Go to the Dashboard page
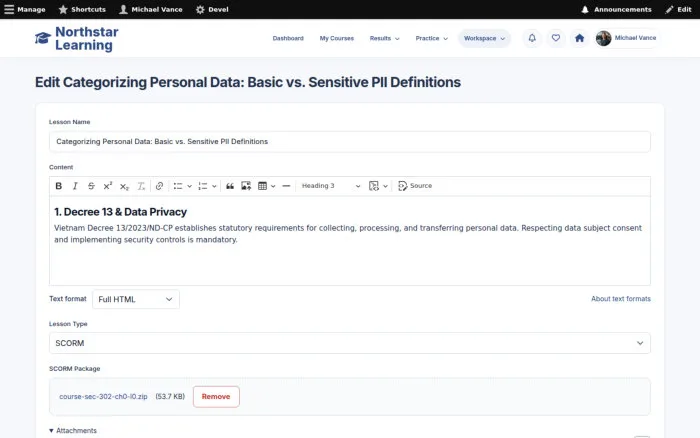Viewport: 700px width, 438px height. pos(288,38)
